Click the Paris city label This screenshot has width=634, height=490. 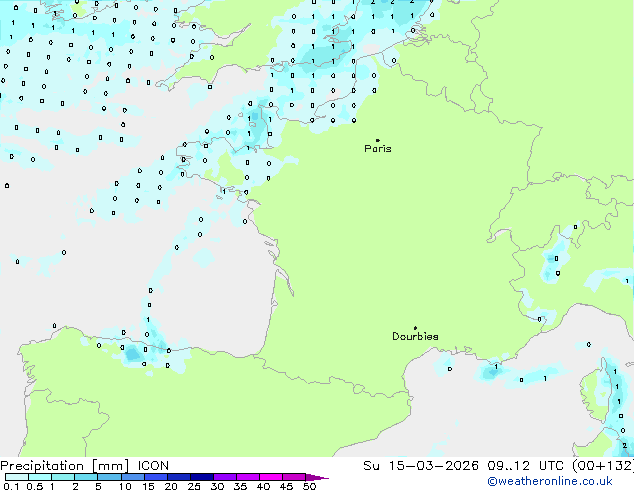(378, 149)
